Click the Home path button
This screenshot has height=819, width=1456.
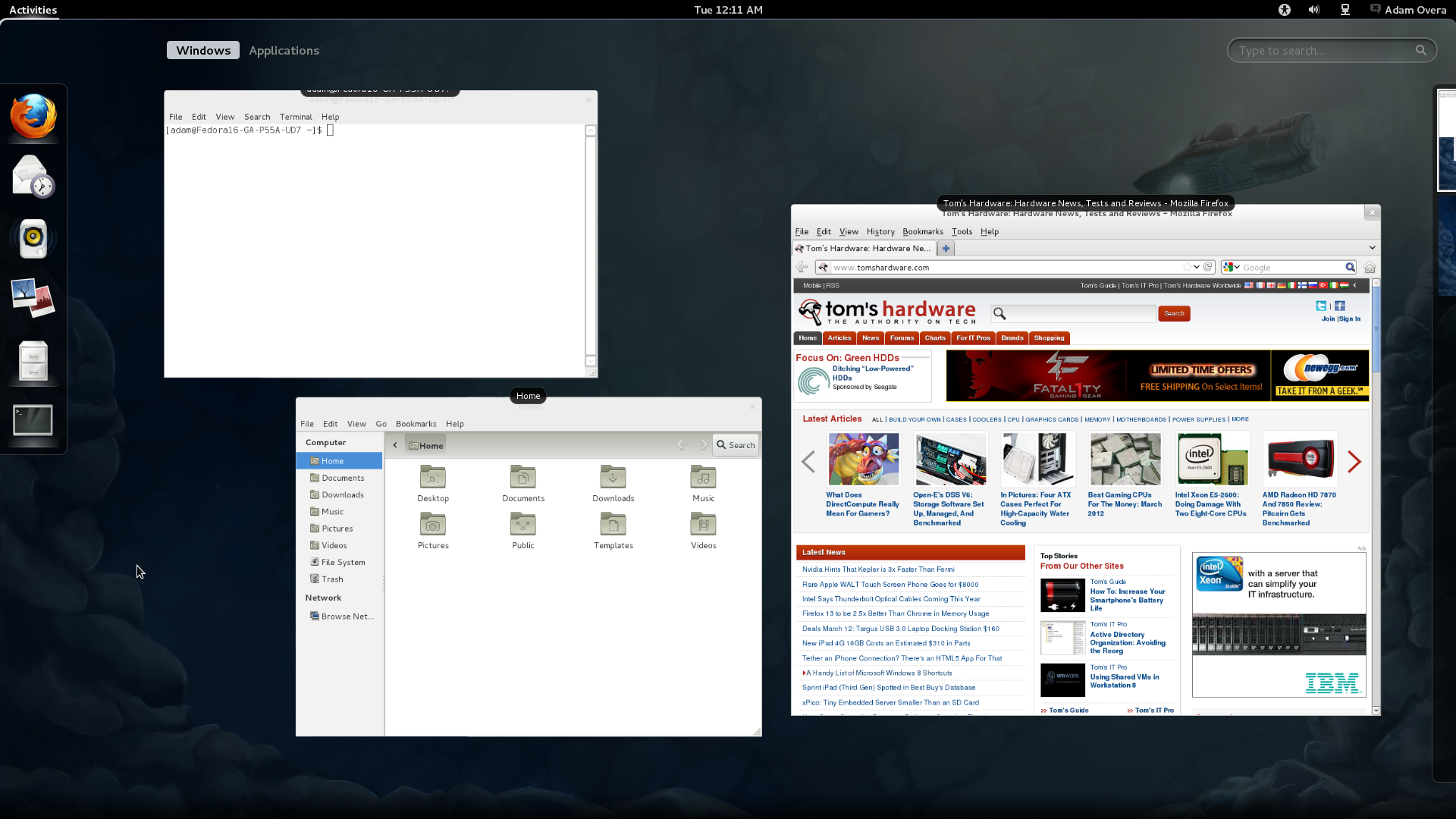pyautogui.click(x=425, y=445)
